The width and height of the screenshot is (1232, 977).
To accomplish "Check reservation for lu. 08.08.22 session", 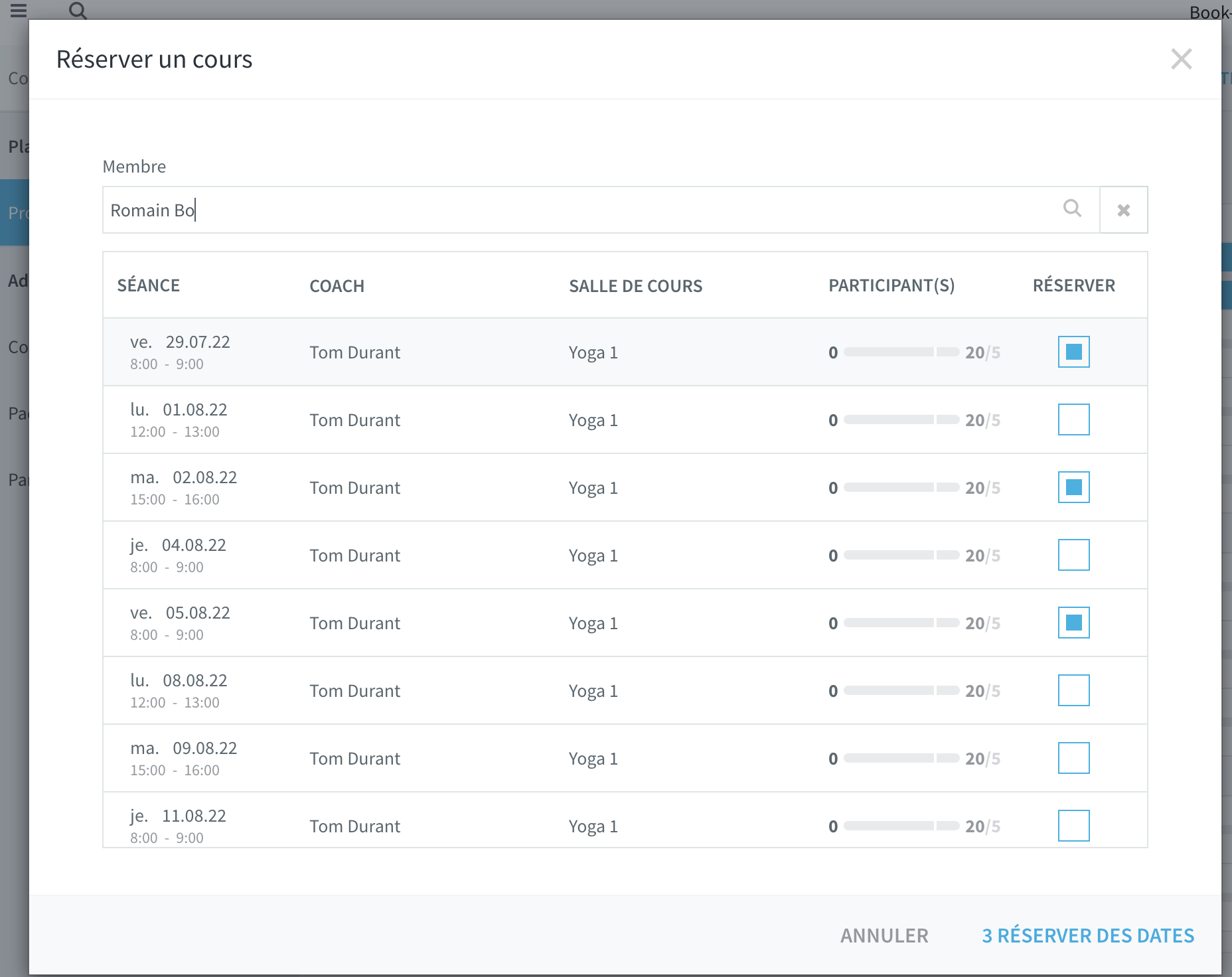I will [1074, 690].
